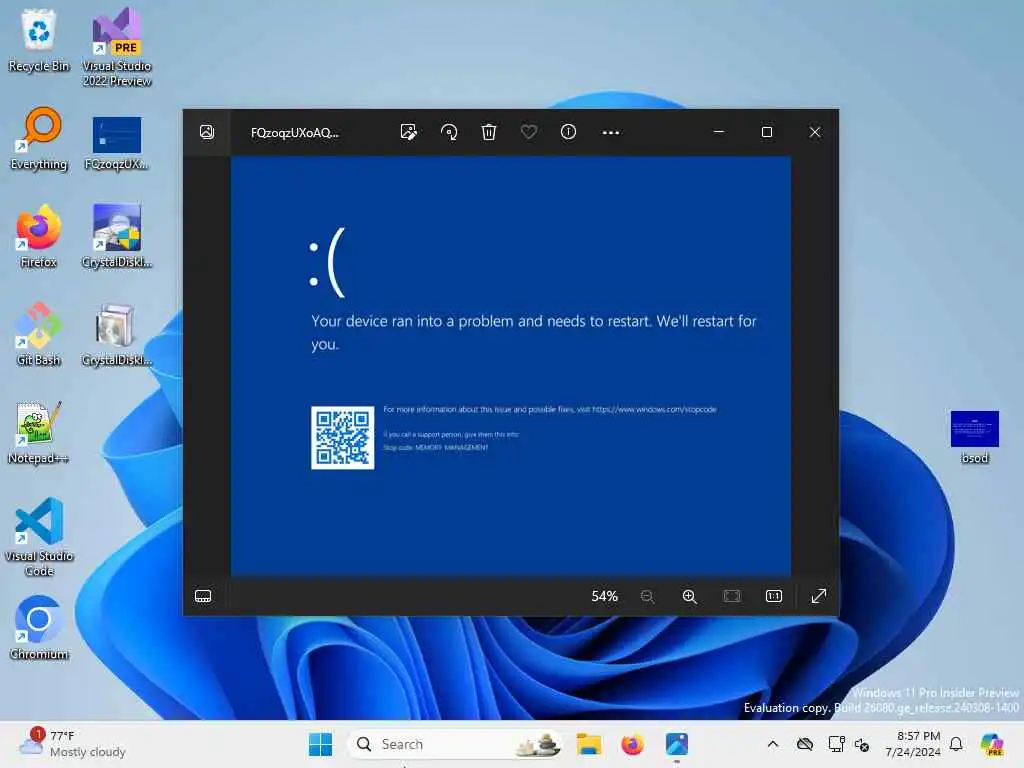This screenshot has width=1024, height=768.
Task: Open the Windows Start menu
Action: click(320, 744)
